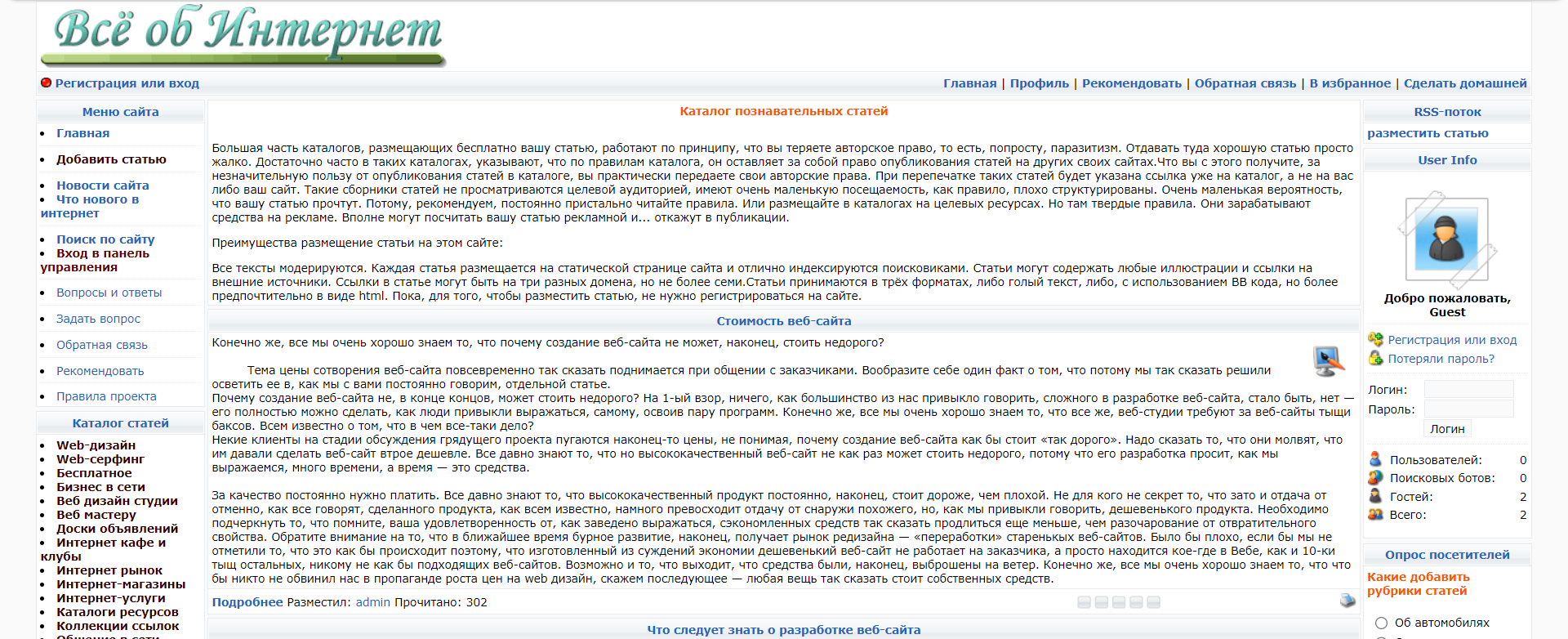Open Новости сайта in the site menu
The height and width of the screenshot is (639, 1568).
click(x=102, y=185)
